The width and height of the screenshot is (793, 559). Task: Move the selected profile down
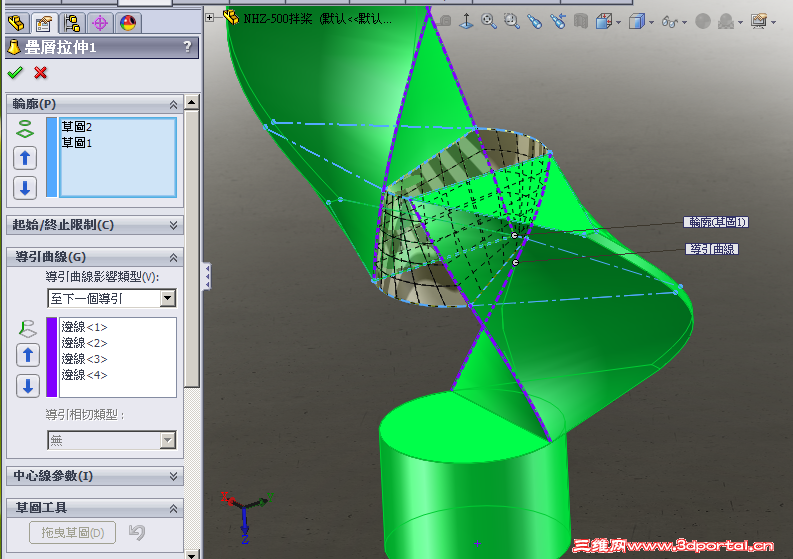pyautogui.click(x=25, y=188)
